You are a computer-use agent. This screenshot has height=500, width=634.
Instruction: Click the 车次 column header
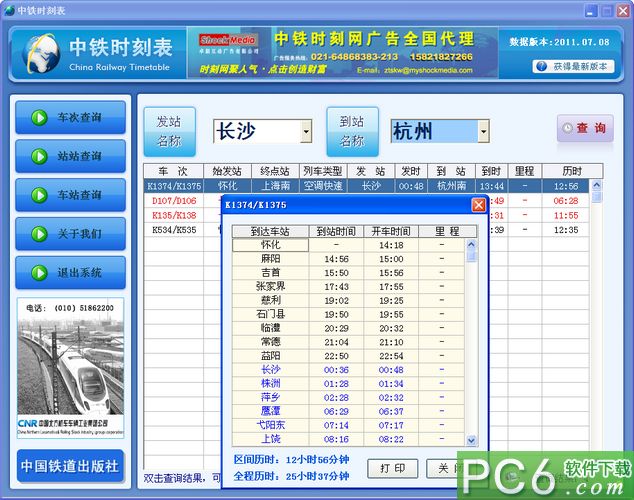coord(173,171)
